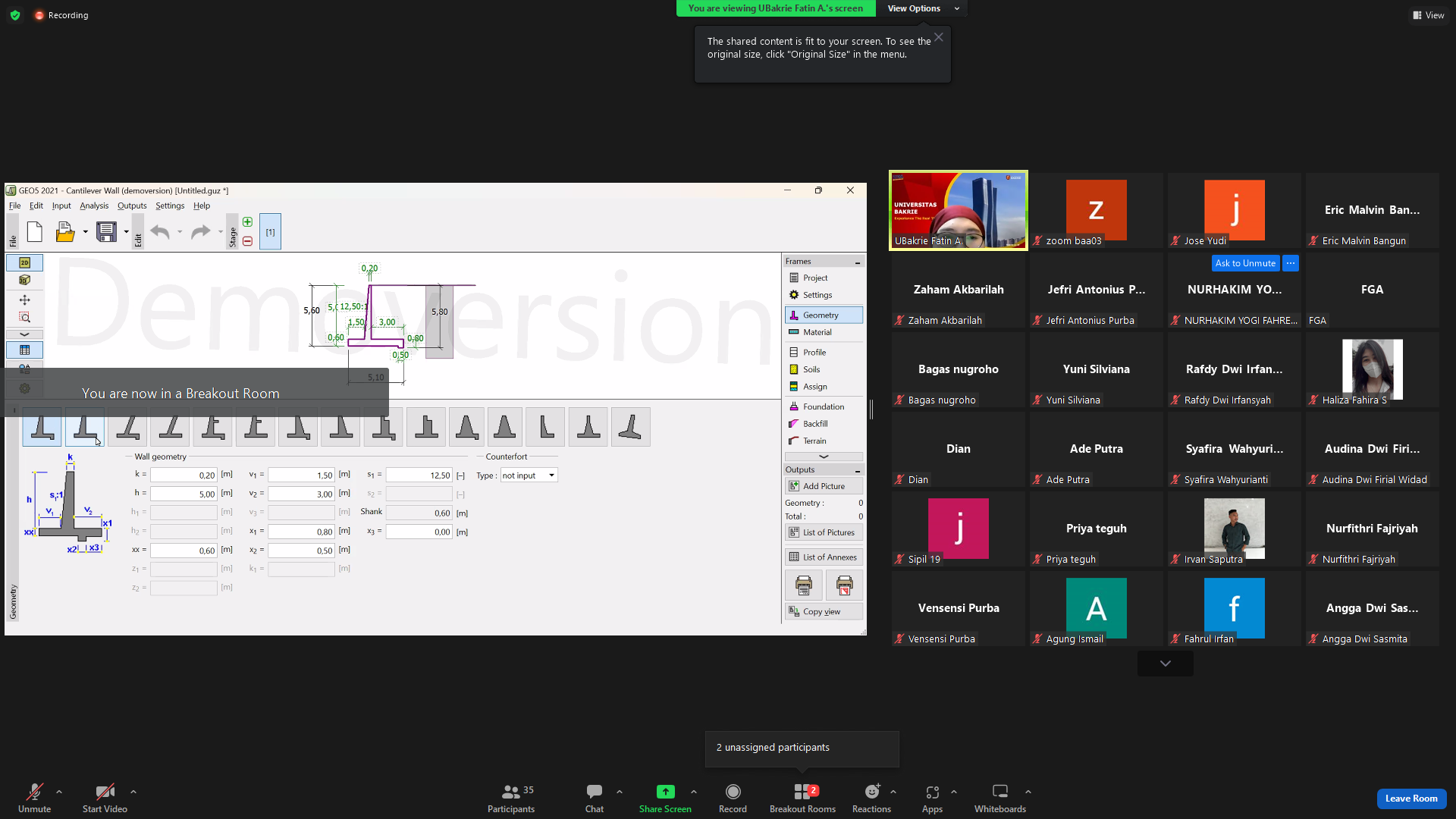Choose the L-shaped wall without heel
The height and width of the screenshot is (819, 1456).
click(545, 427)
